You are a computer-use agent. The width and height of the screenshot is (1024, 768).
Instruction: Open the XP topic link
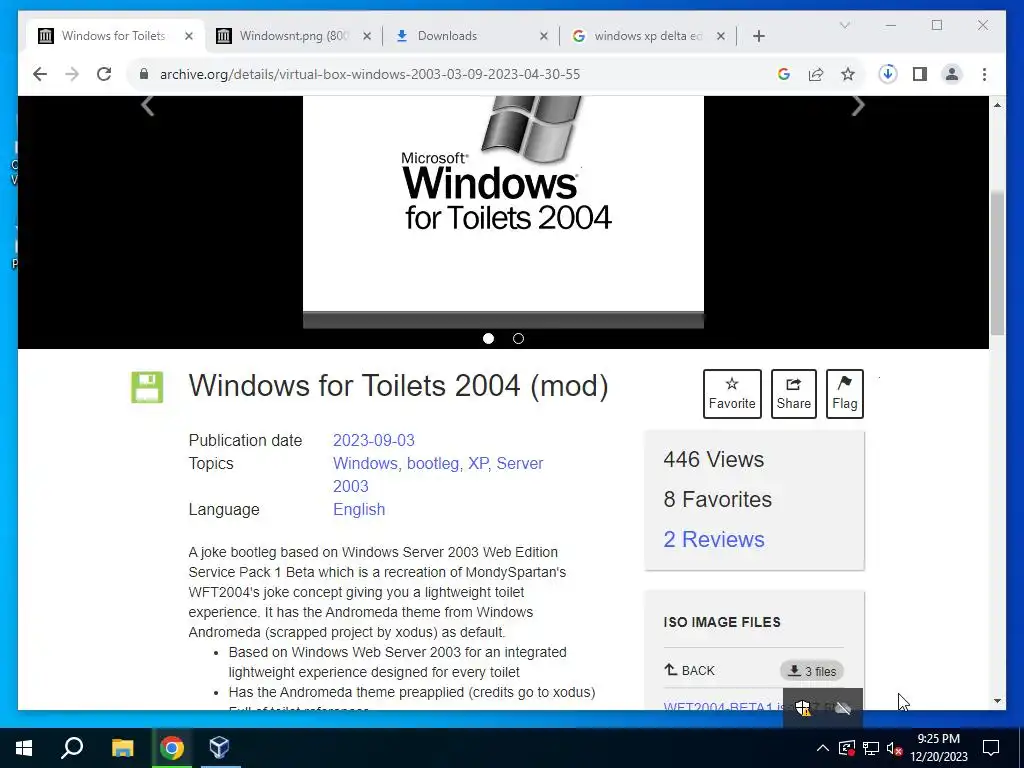(x=479, y=464)
